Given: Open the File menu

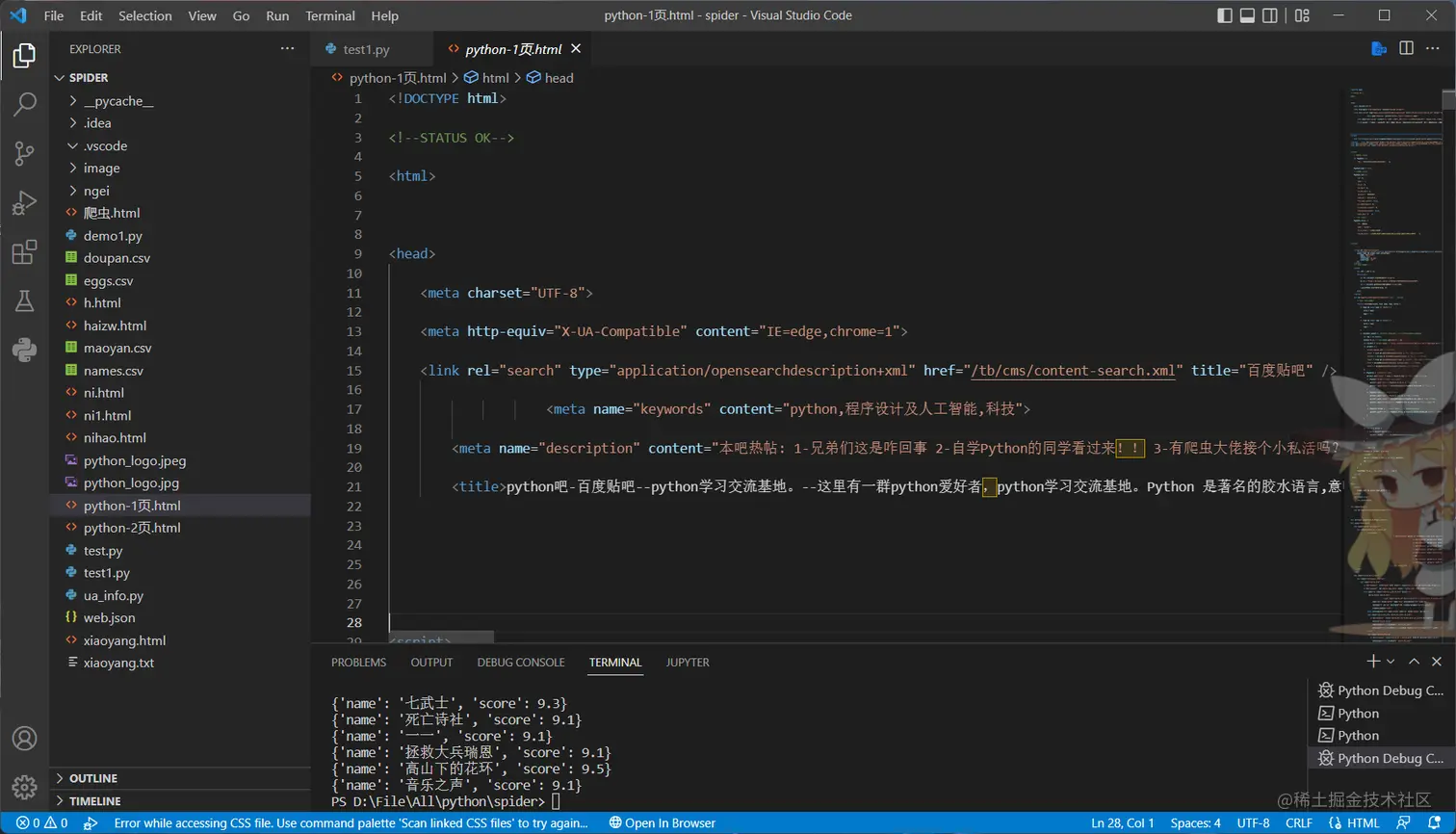Looking at the screenshot, I should click(x=54, y=15).
